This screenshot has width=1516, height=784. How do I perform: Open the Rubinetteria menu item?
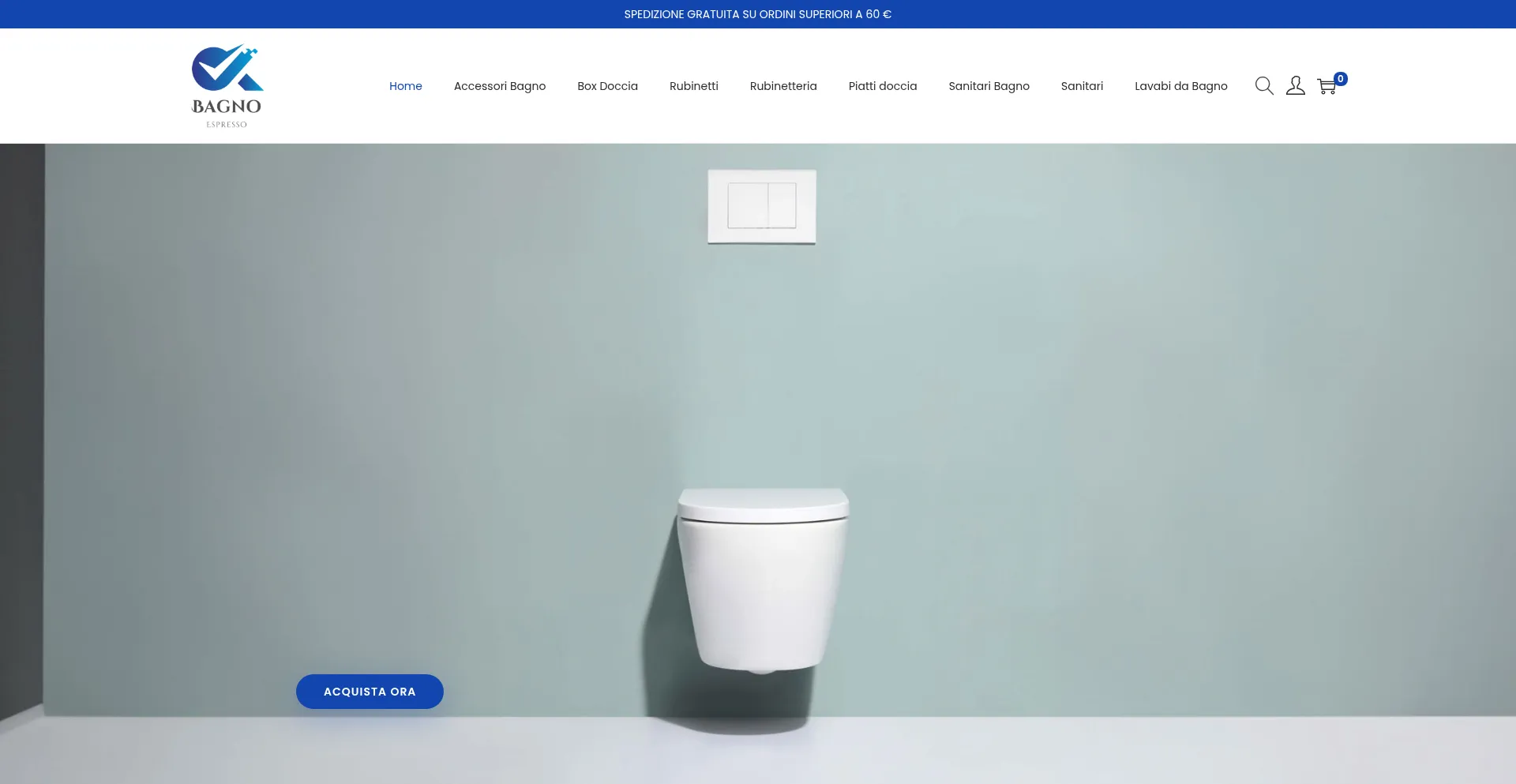782,86
